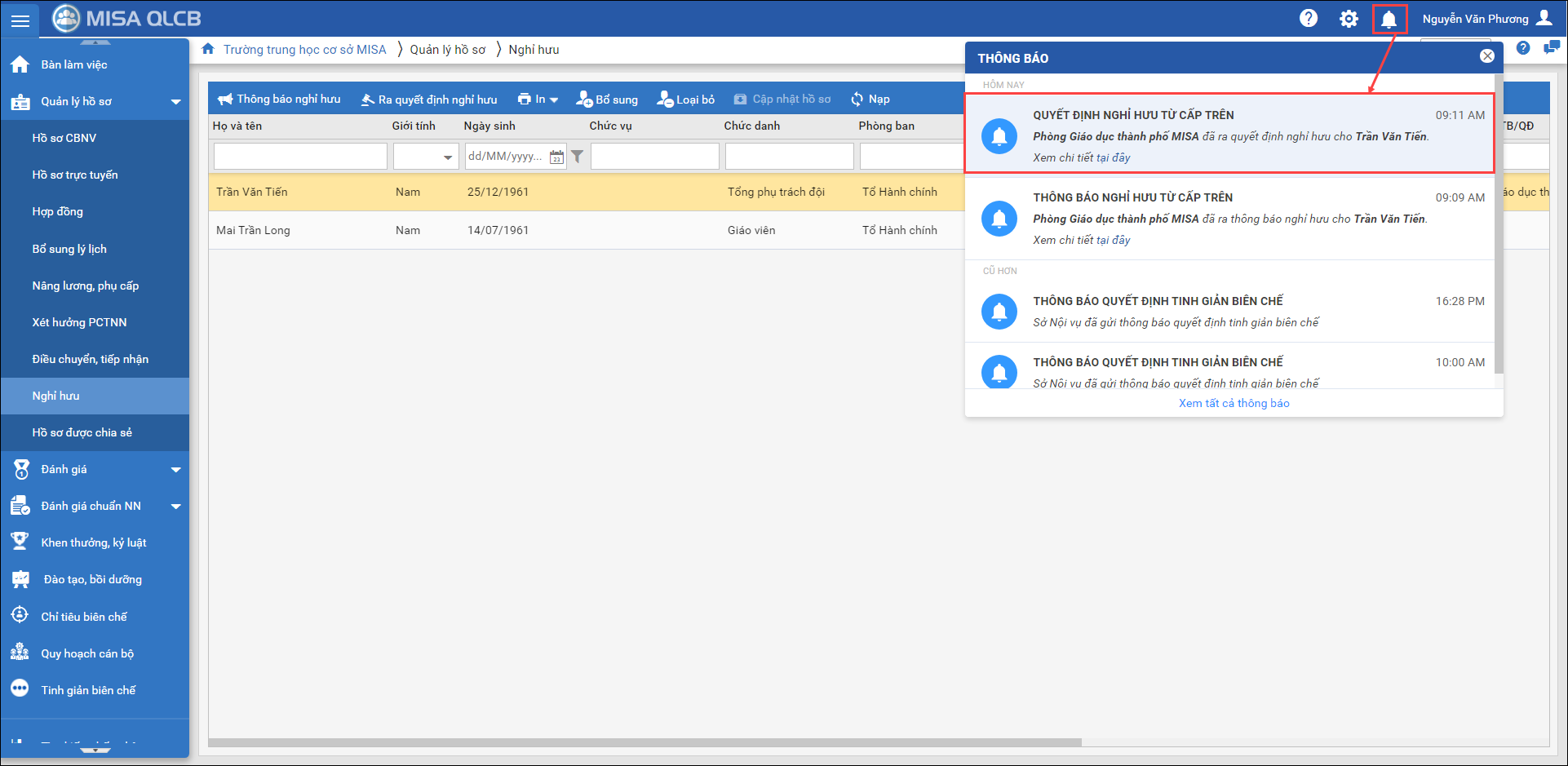
Task: Click the home icon in breadcrumb
Action: [x=208, y=49]
